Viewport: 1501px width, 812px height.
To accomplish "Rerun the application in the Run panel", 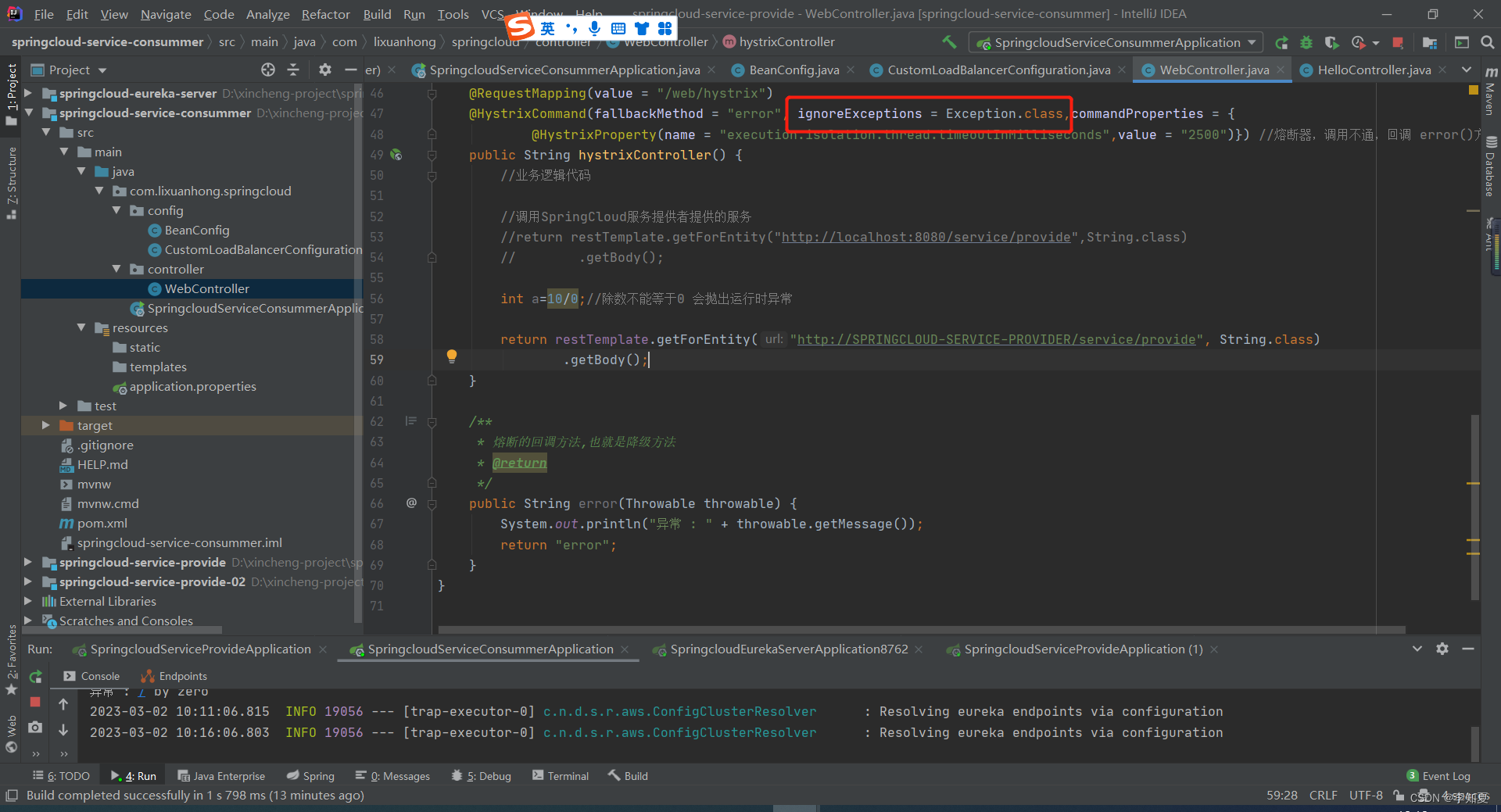I will click(x=35, y=677).
